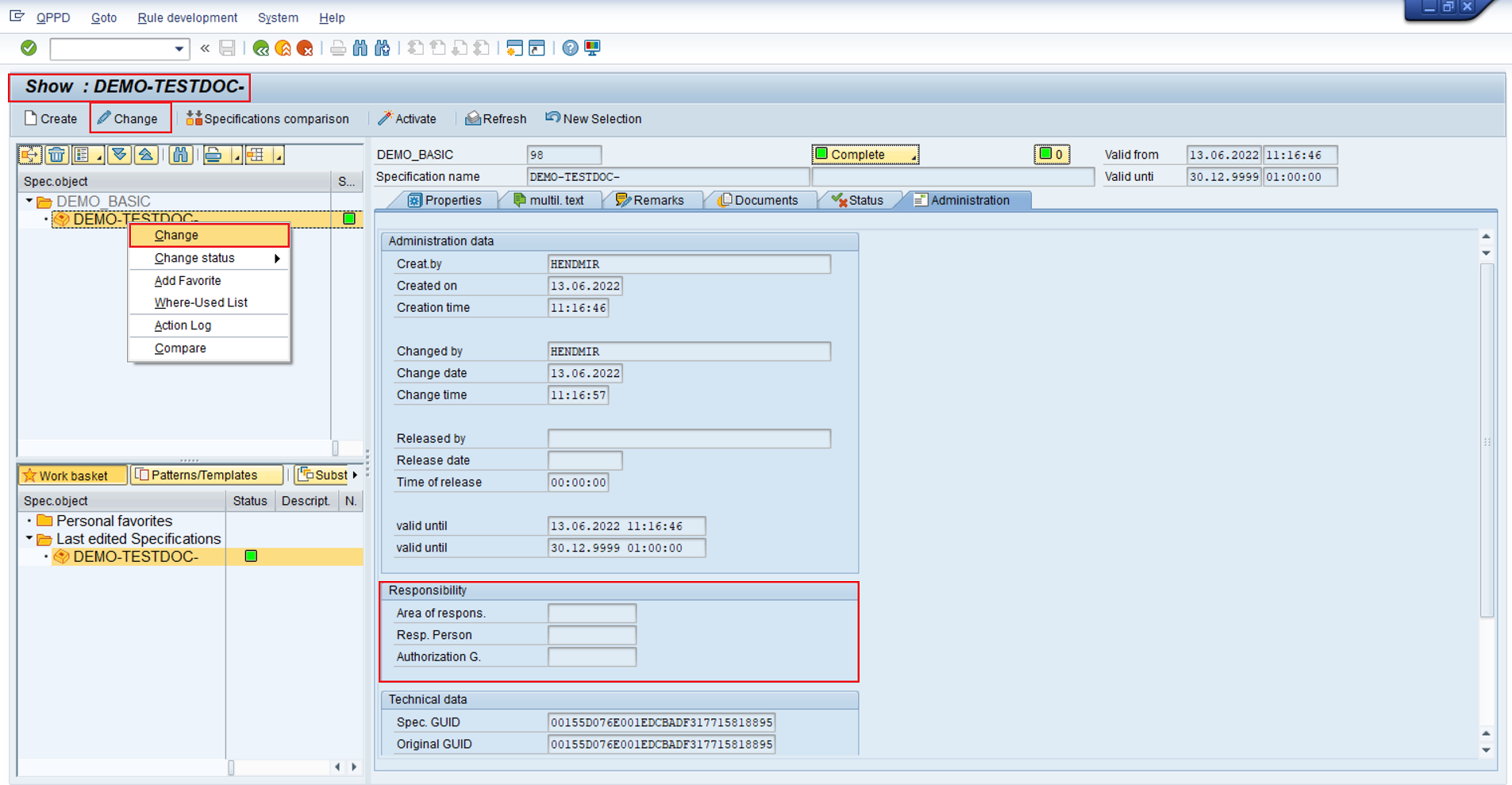Viewport: 1512px width, 785px height.
Task: Click the green checkmark Enter icon
Action: pos(29,48)
